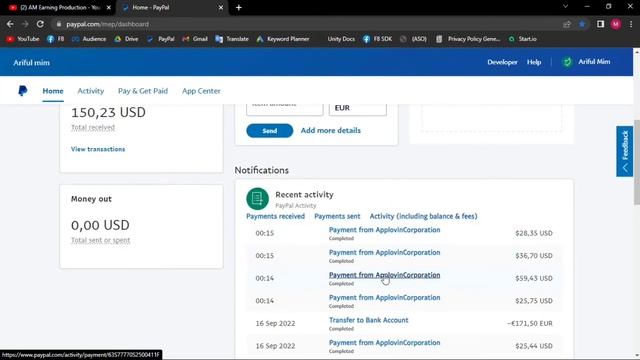Open the $28,35 USD AppLovin payment
This screenshot has width=640, height=360.
[384, 230]
